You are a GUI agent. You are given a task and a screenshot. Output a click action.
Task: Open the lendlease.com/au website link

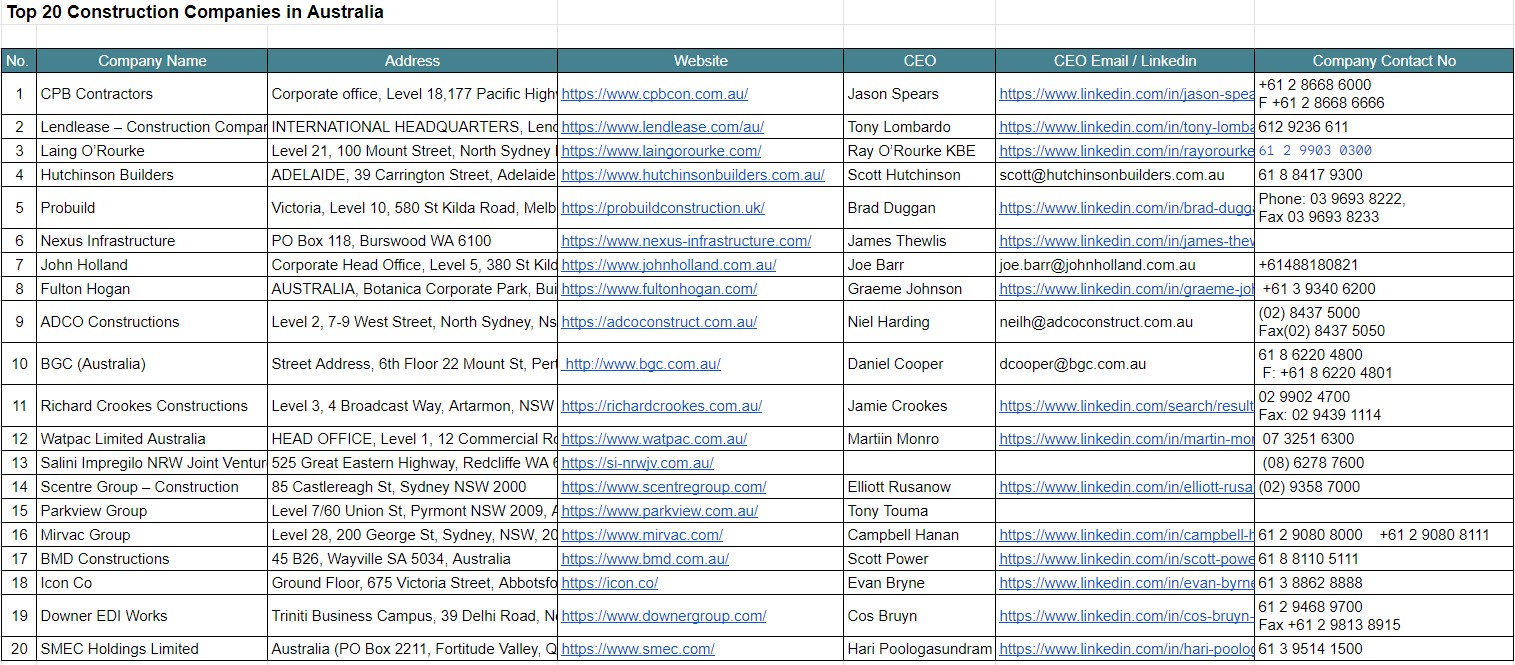(x=662, y=127)
